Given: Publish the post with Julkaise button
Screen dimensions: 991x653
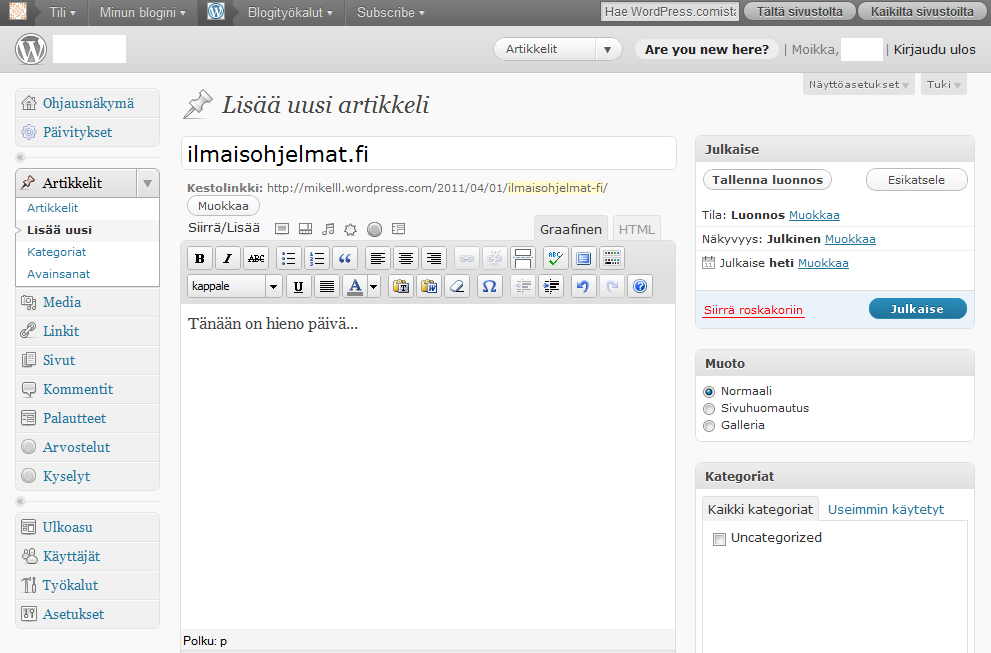Looking at the screenshot, I should (918, 309).
